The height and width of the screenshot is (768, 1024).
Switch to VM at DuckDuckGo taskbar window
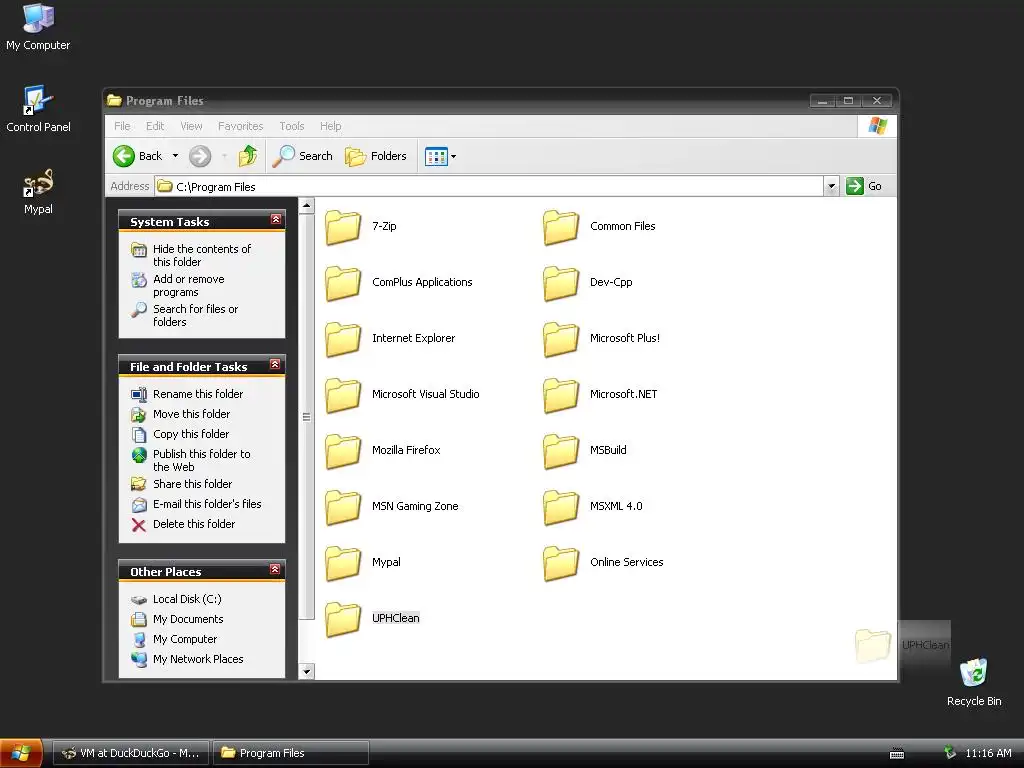(131, 753)
